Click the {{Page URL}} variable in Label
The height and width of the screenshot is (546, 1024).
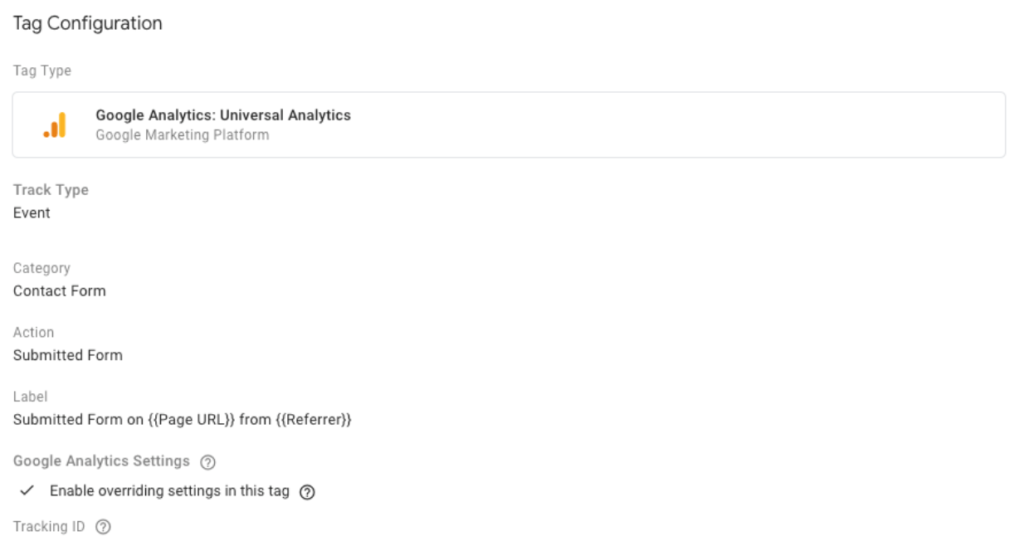coord(191,420)
